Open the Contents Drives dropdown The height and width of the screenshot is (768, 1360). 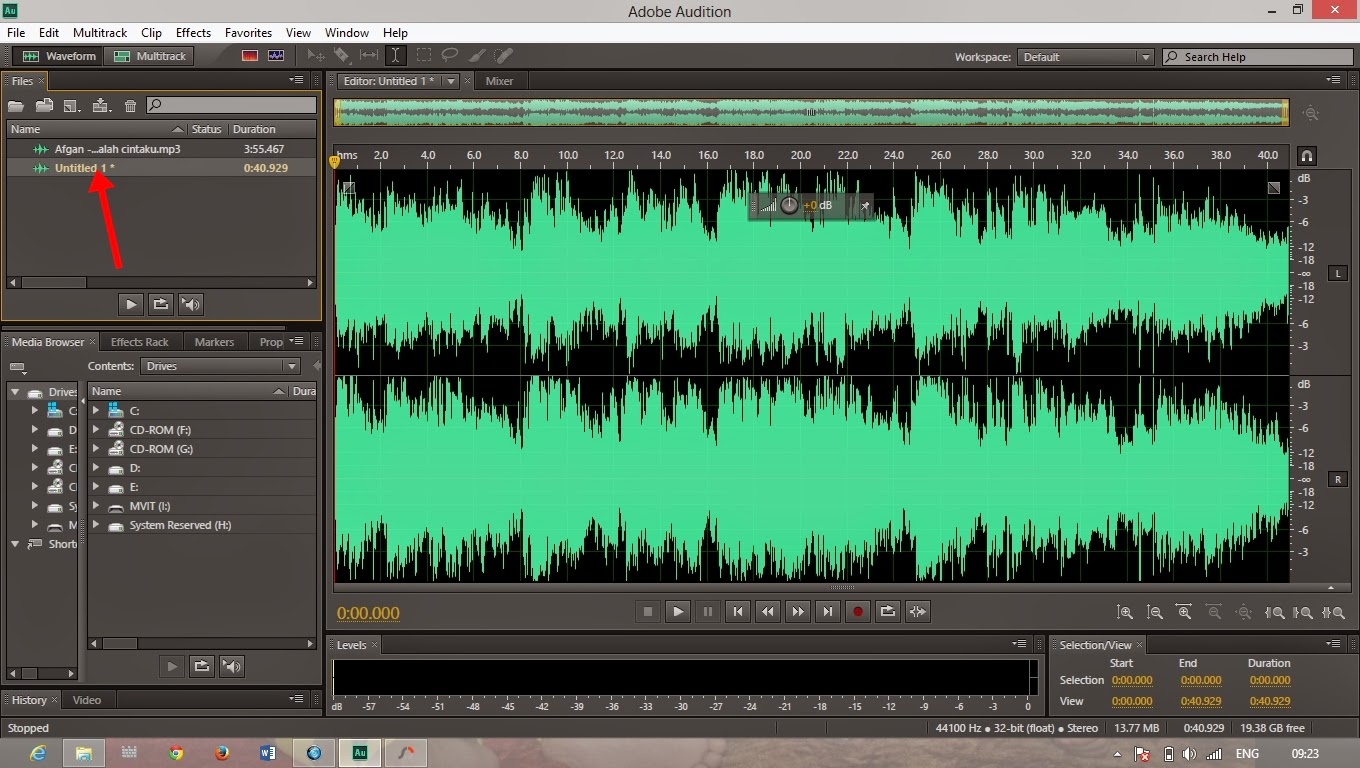tap(220, 366)
